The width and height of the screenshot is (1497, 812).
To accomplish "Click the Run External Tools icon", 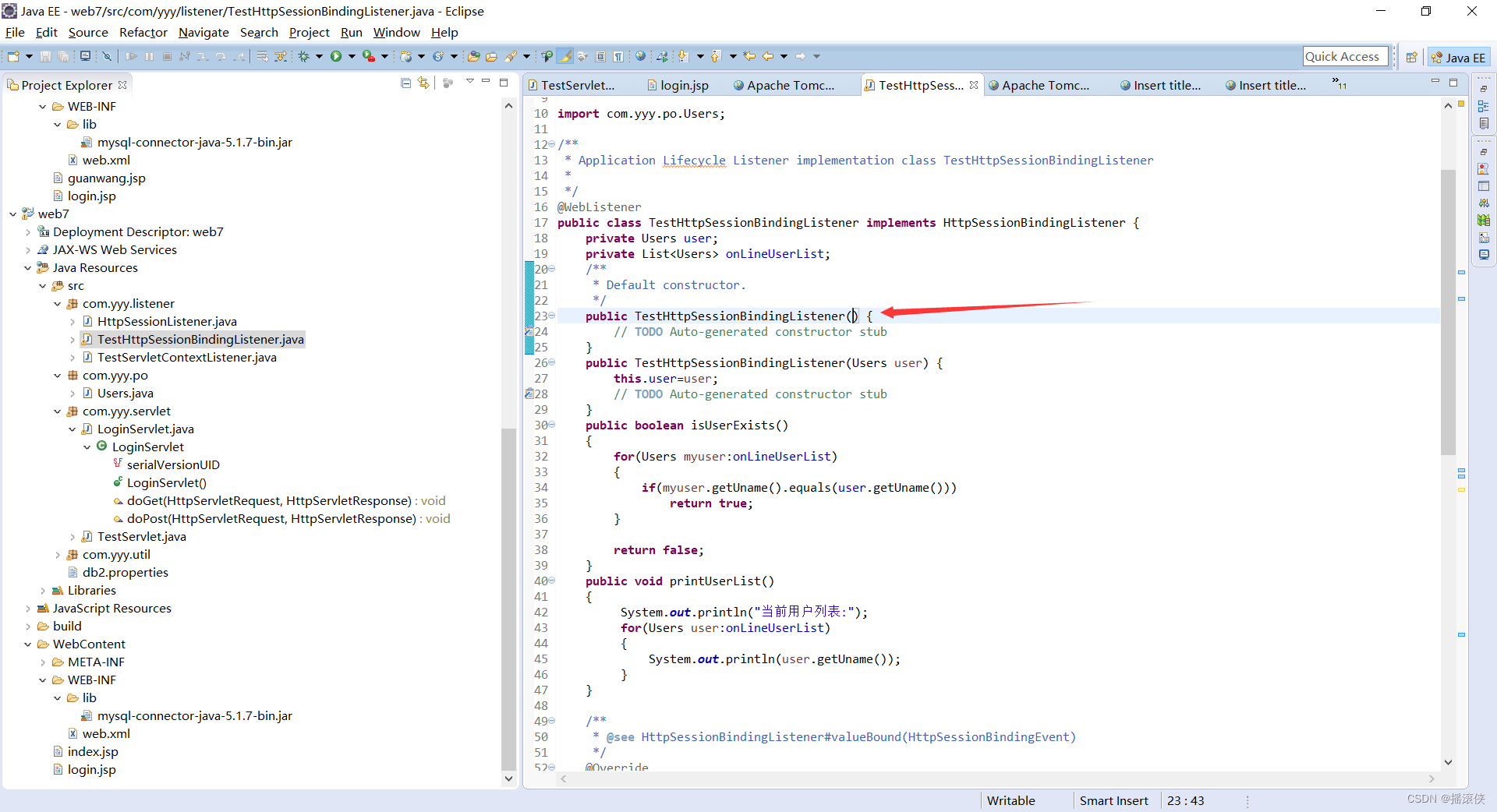I will 369,56.
